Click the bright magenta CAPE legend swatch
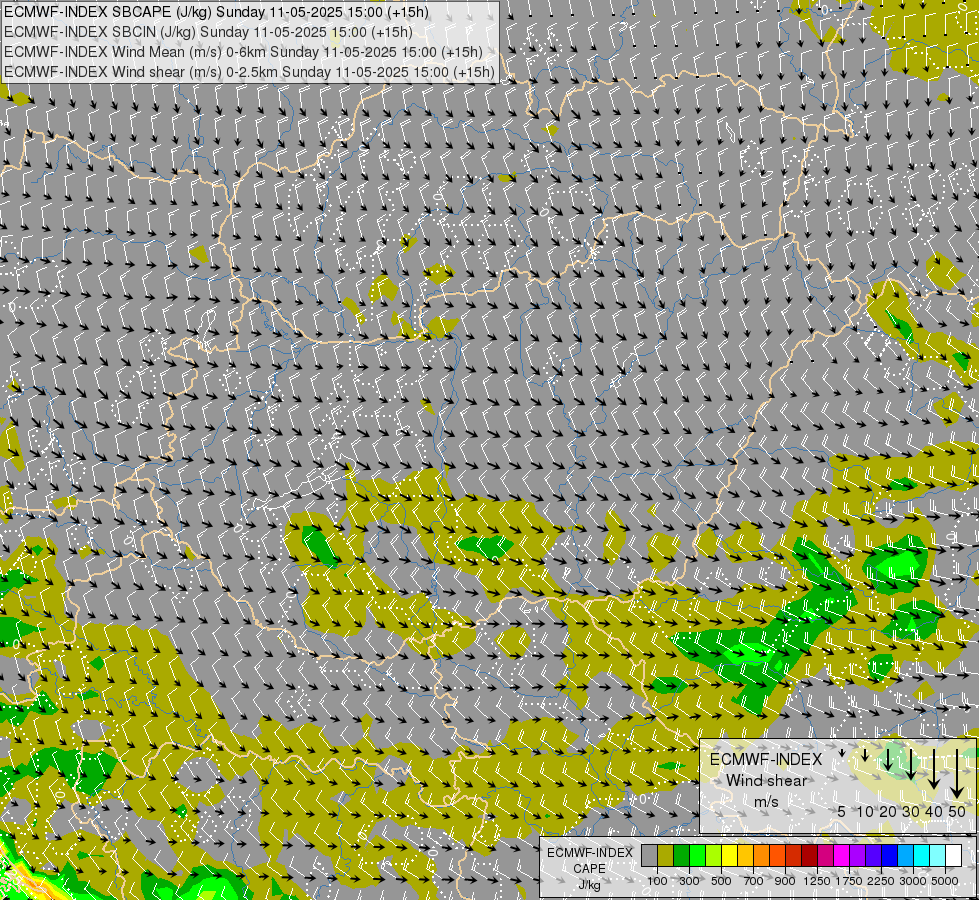 click(842, 856)
